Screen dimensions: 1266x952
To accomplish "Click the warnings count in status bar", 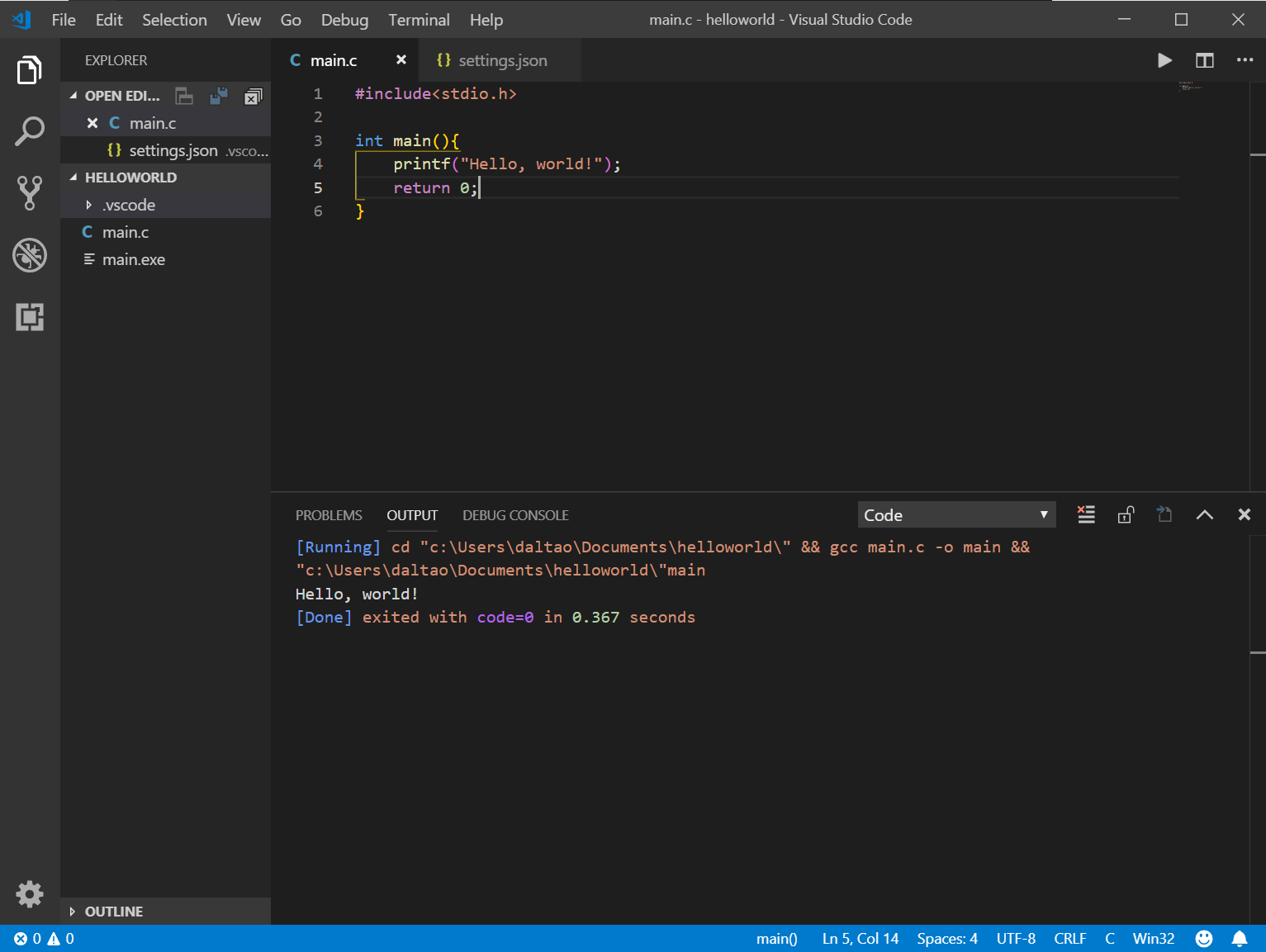I will (61, 939).
